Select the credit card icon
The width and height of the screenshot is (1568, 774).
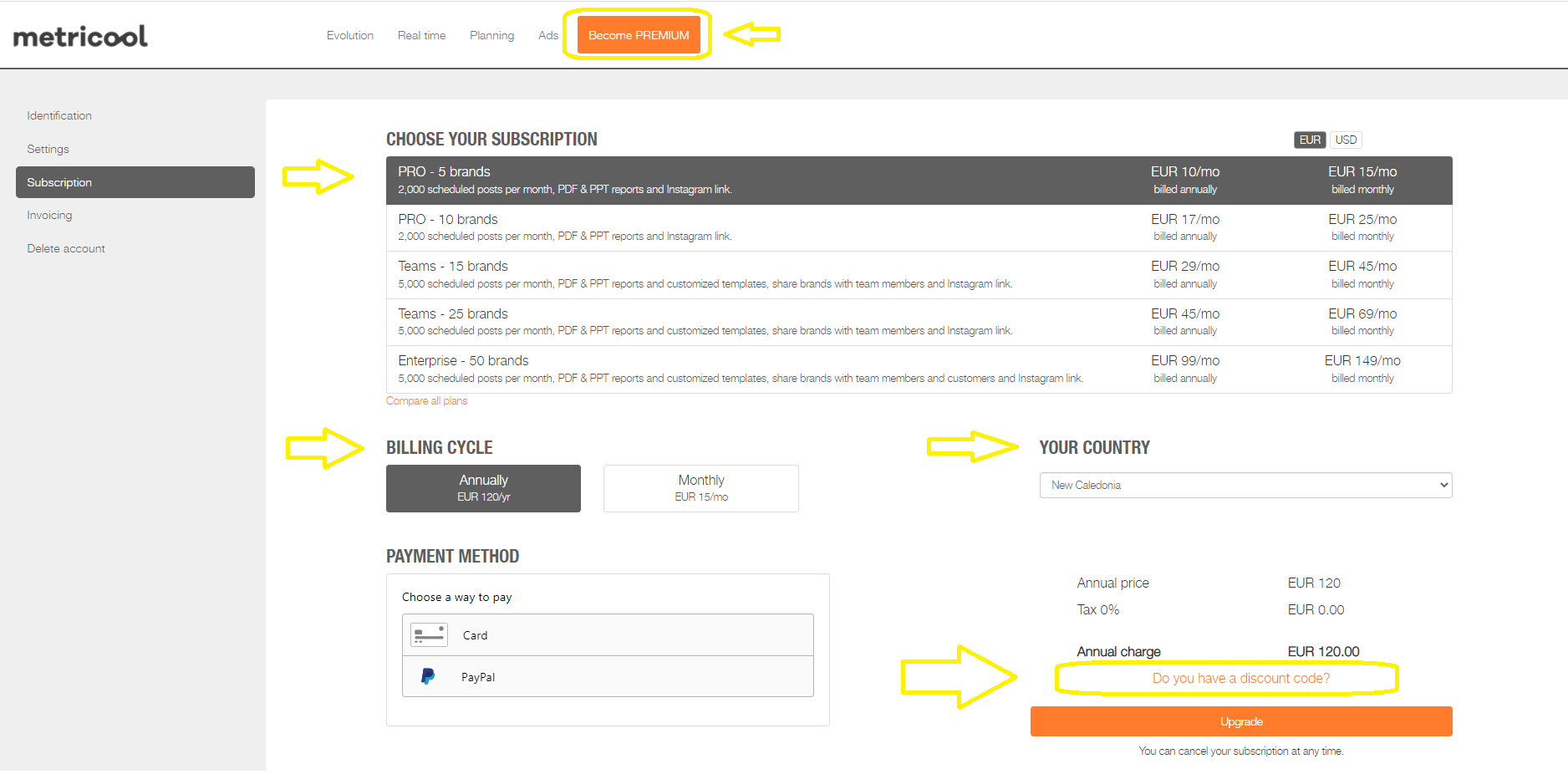[x=429, y=635]
